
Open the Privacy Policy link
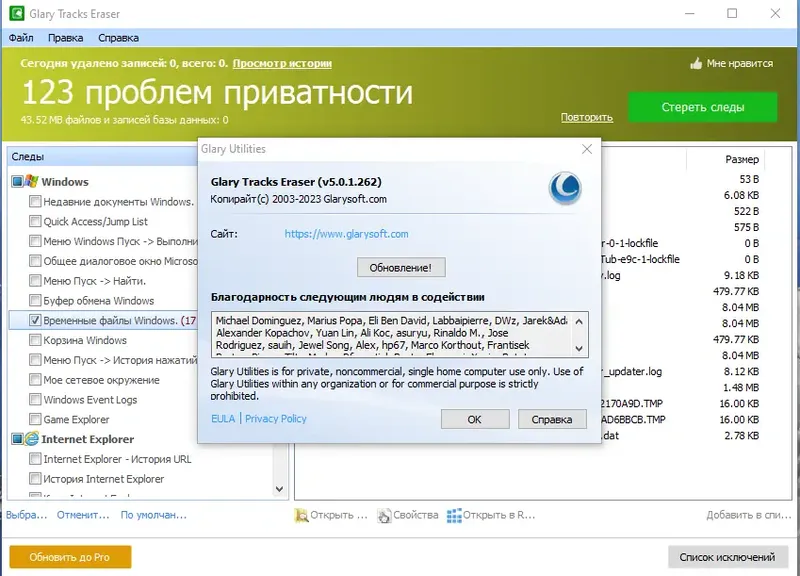(x=276, y=419)
